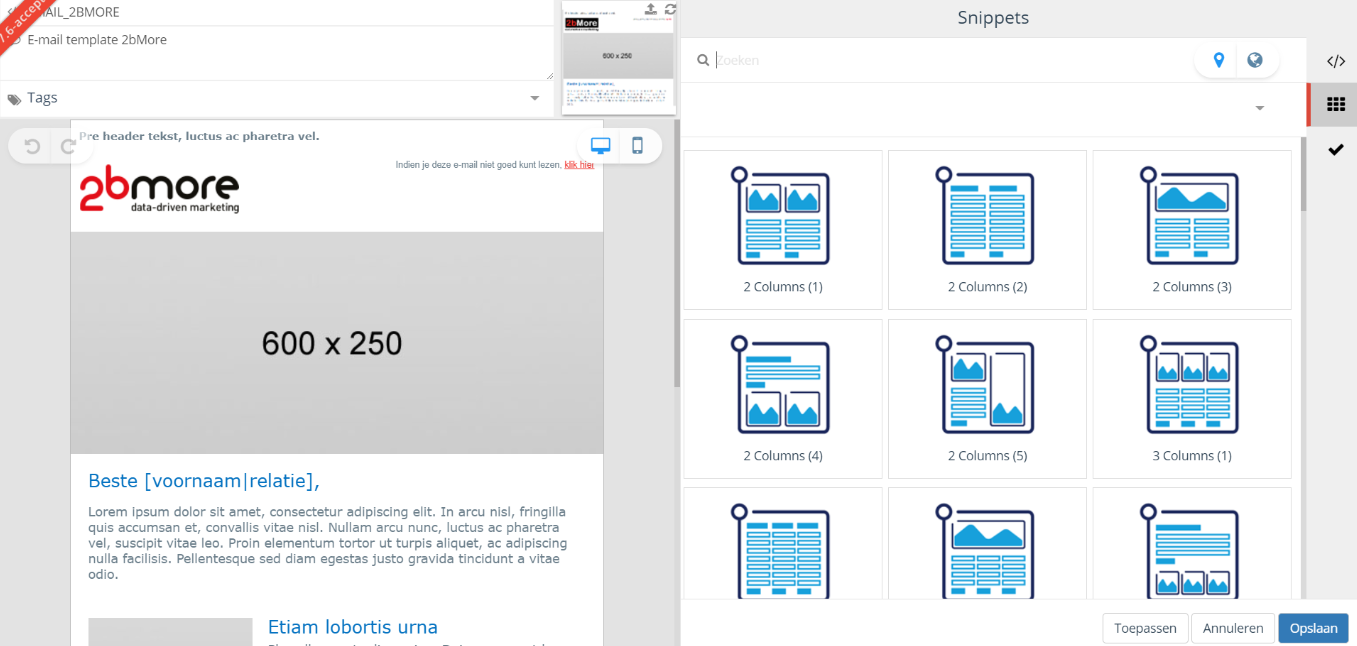
Task: Focus the Zoeken search field
Action: [x=950, y=60]
